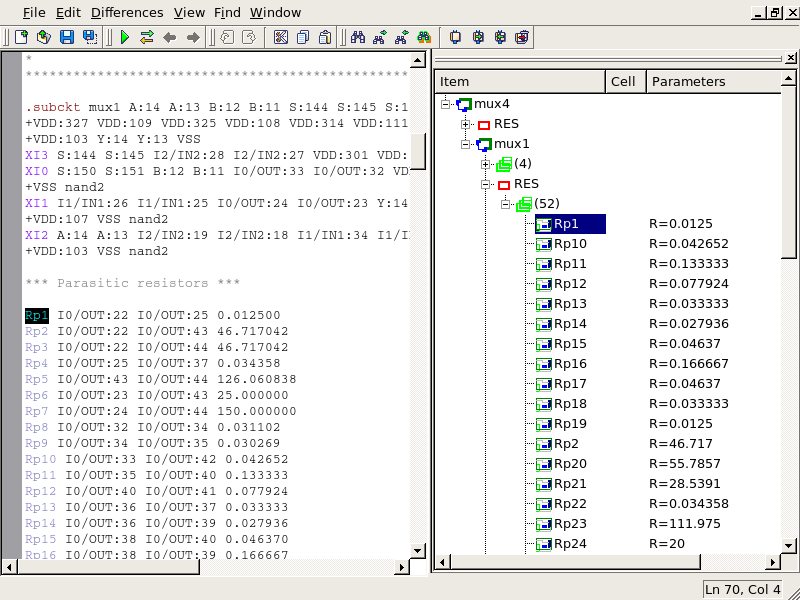
Task: Click the blue Save floppy icon
Action: pos(67,37)
